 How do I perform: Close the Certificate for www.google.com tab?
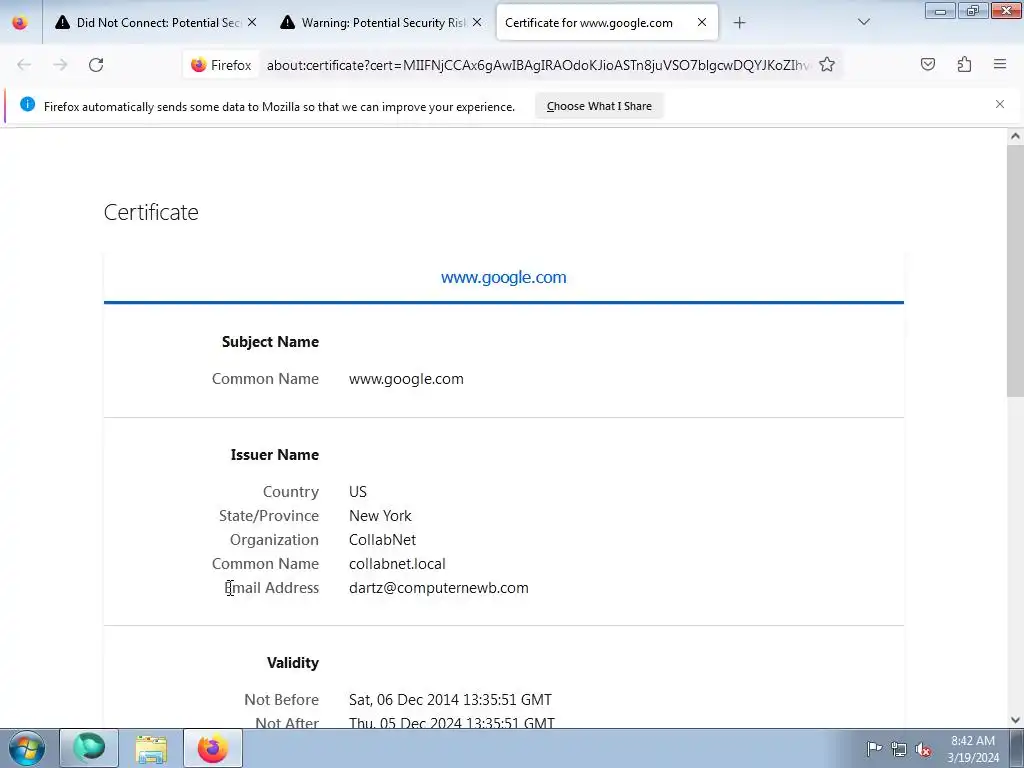702,22
